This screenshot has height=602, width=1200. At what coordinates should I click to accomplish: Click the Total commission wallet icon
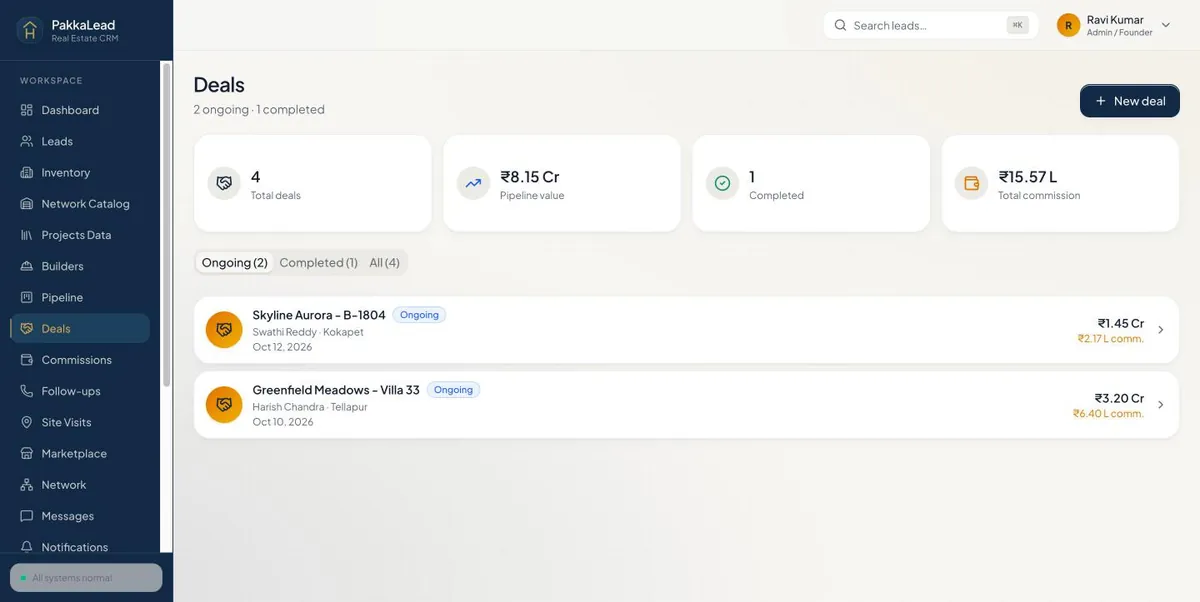[971, 183]
